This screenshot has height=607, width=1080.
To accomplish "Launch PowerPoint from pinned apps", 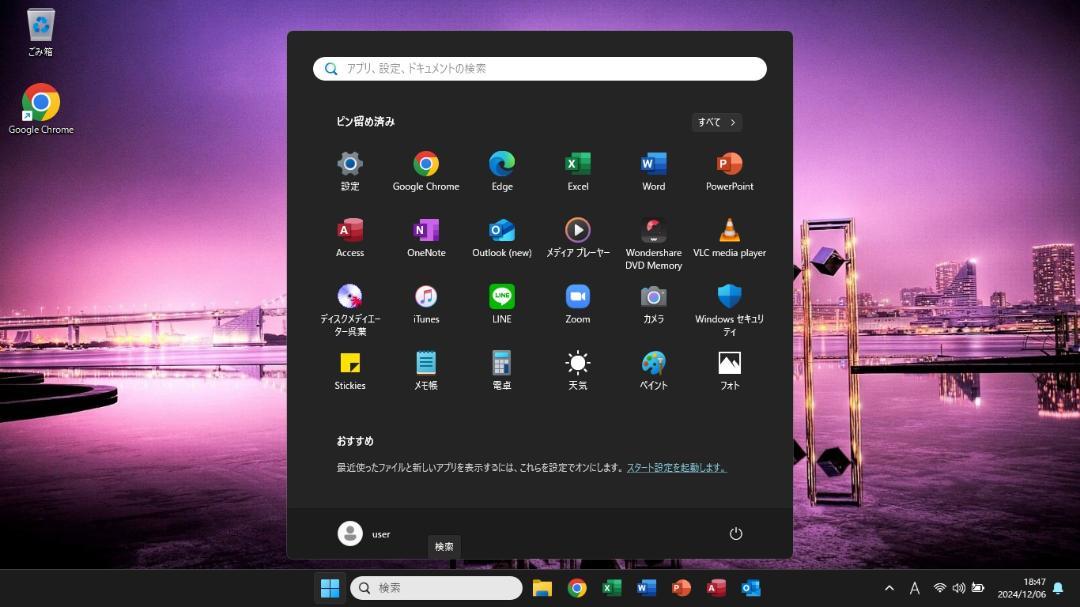I will click(x=729, y=172).
